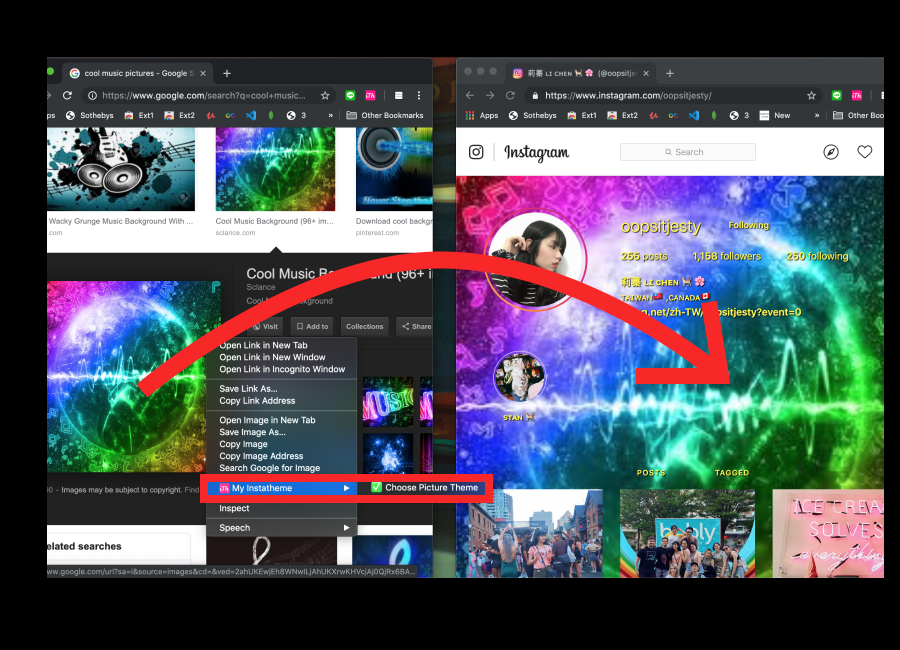Screen dimensions: 900x650
Task: Click the pink Instatheme extension in Google window
Action: click(370, 95)
